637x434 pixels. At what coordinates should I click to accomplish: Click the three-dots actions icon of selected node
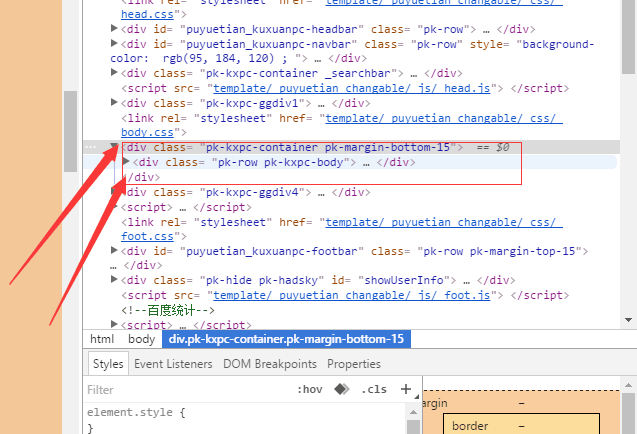90,147
